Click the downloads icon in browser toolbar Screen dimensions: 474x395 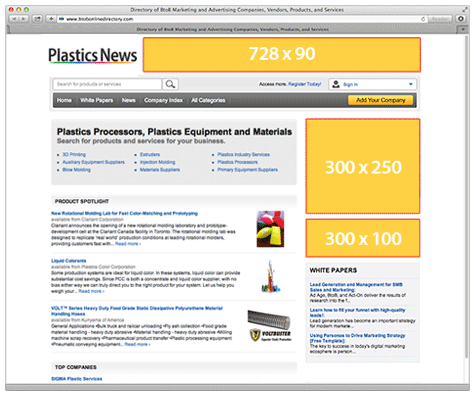[x=461, y=19]
